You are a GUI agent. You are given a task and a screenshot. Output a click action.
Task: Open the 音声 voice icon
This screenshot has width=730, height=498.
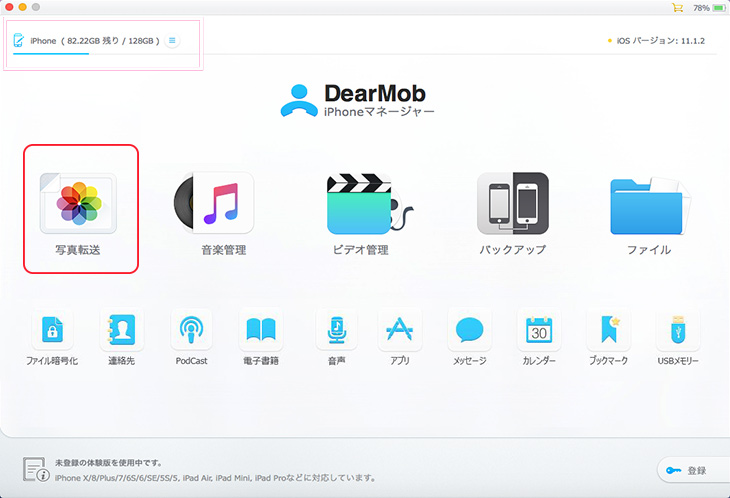(337, 330)
